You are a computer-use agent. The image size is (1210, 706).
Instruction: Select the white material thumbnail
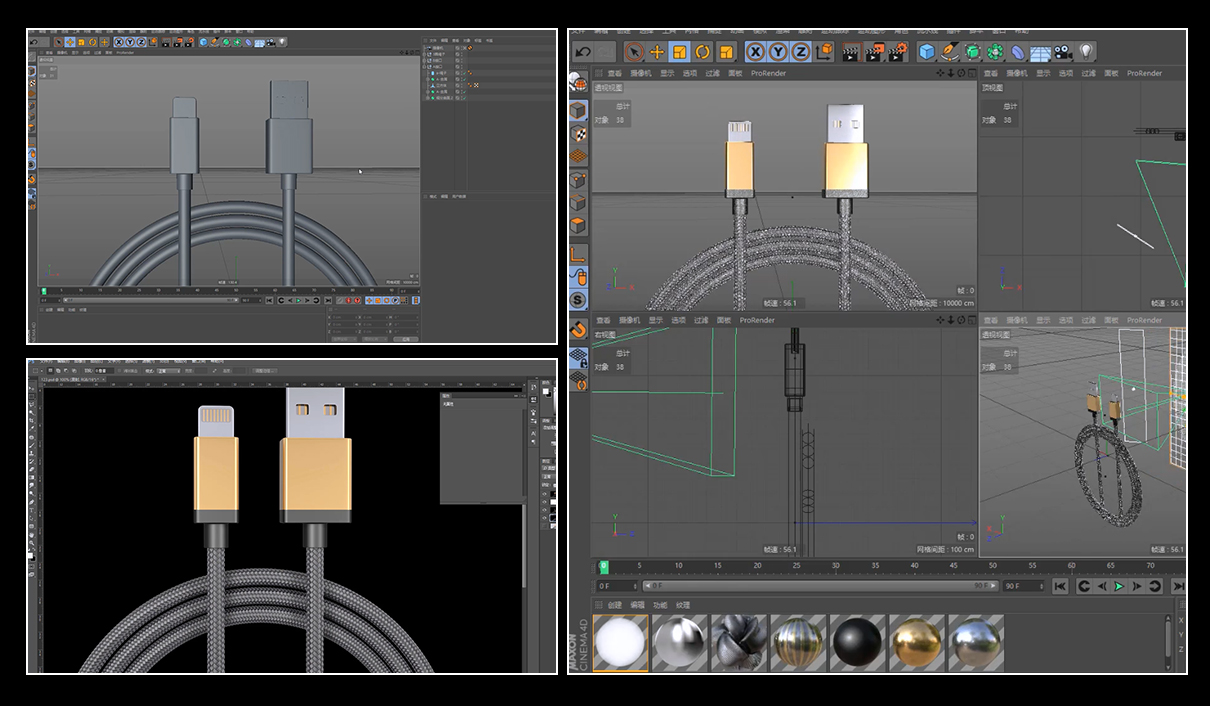coord(621,642)
